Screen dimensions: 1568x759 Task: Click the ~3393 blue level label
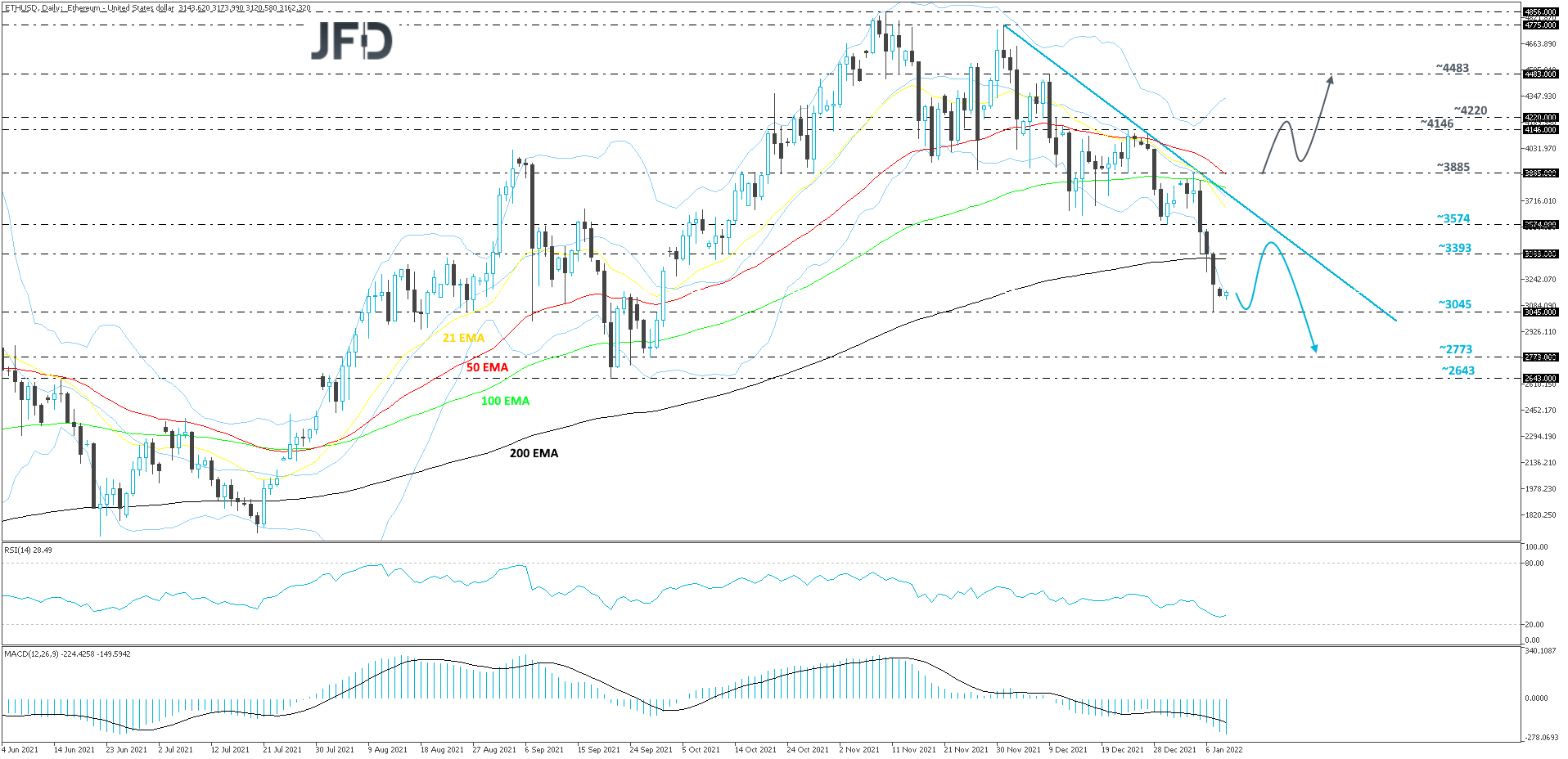(x=1454, y=248)
